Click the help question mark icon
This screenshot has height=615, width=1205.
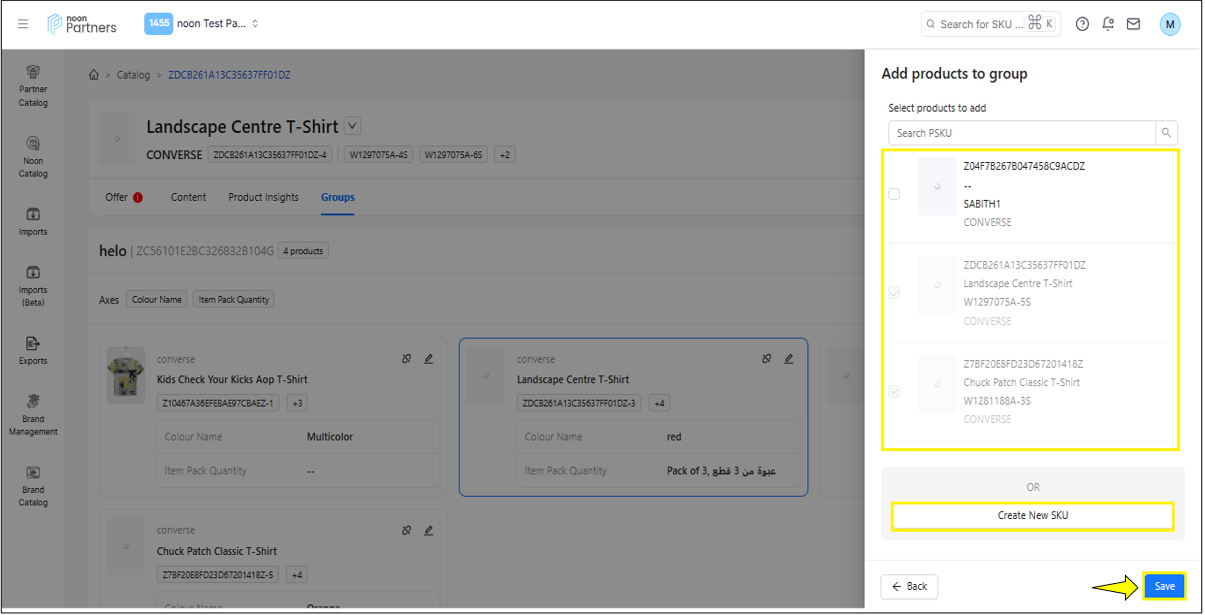[1082, 24]
